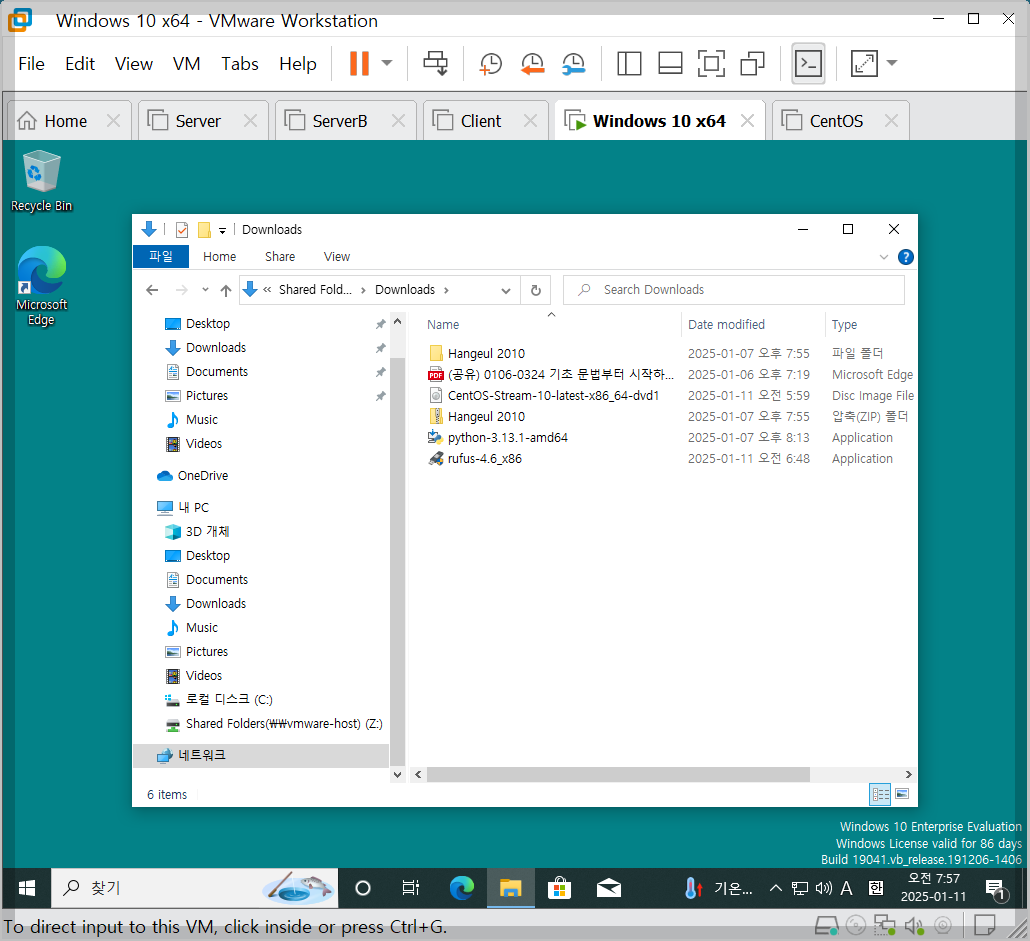Screen dimensions: 1030x941
Task: Open the snapshot manager
Action: (573, 64)
